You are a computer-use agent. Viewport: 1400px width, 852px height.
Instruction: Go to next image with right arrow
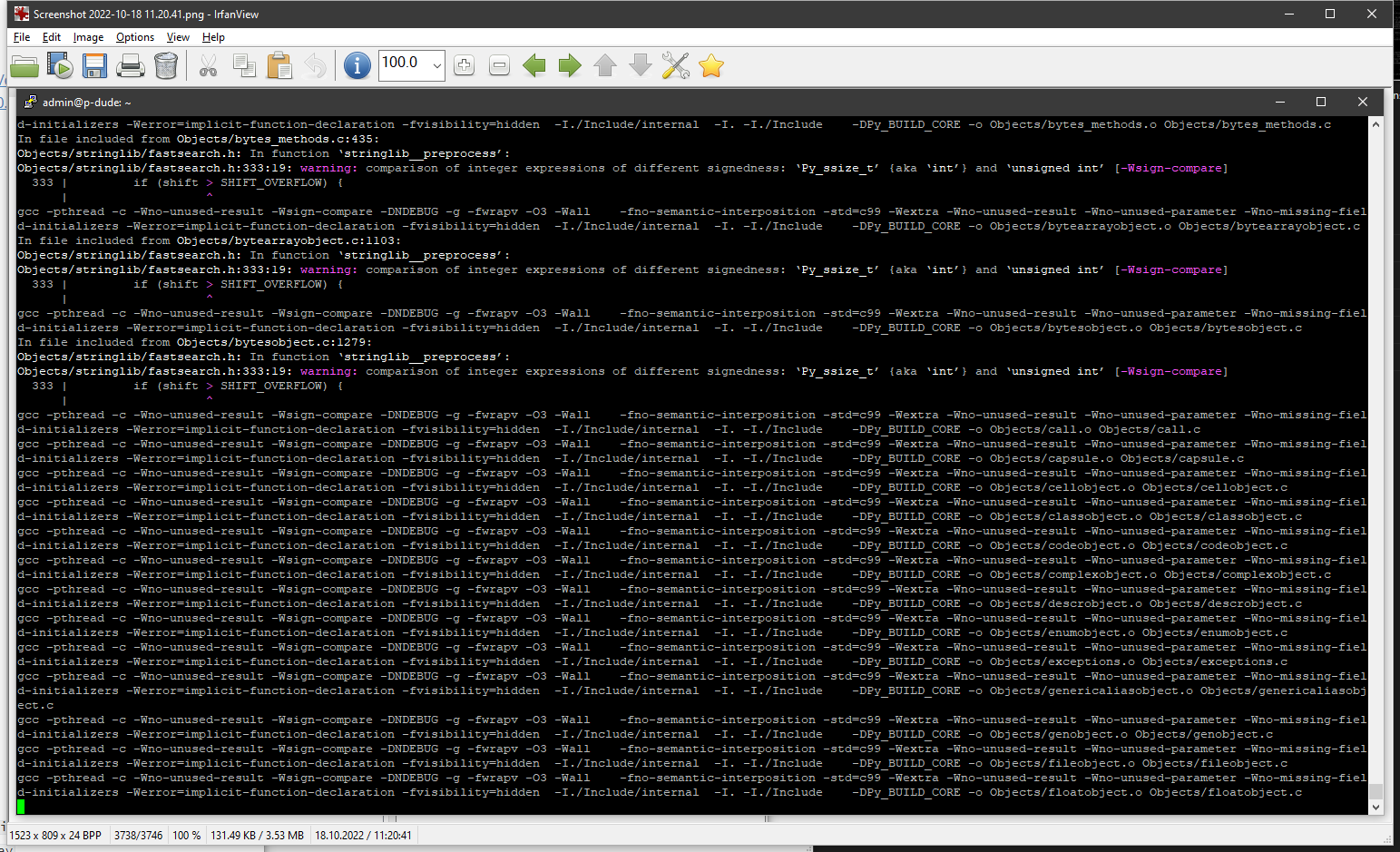(570, 65)
